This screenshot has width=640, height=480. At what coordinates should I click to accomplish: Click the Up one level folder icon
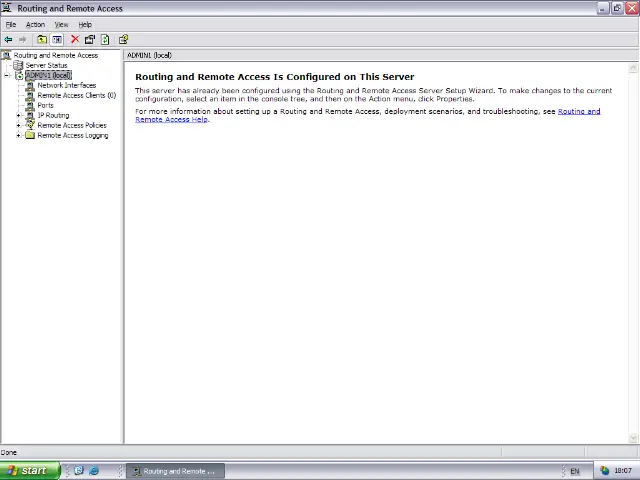point(42,39)
